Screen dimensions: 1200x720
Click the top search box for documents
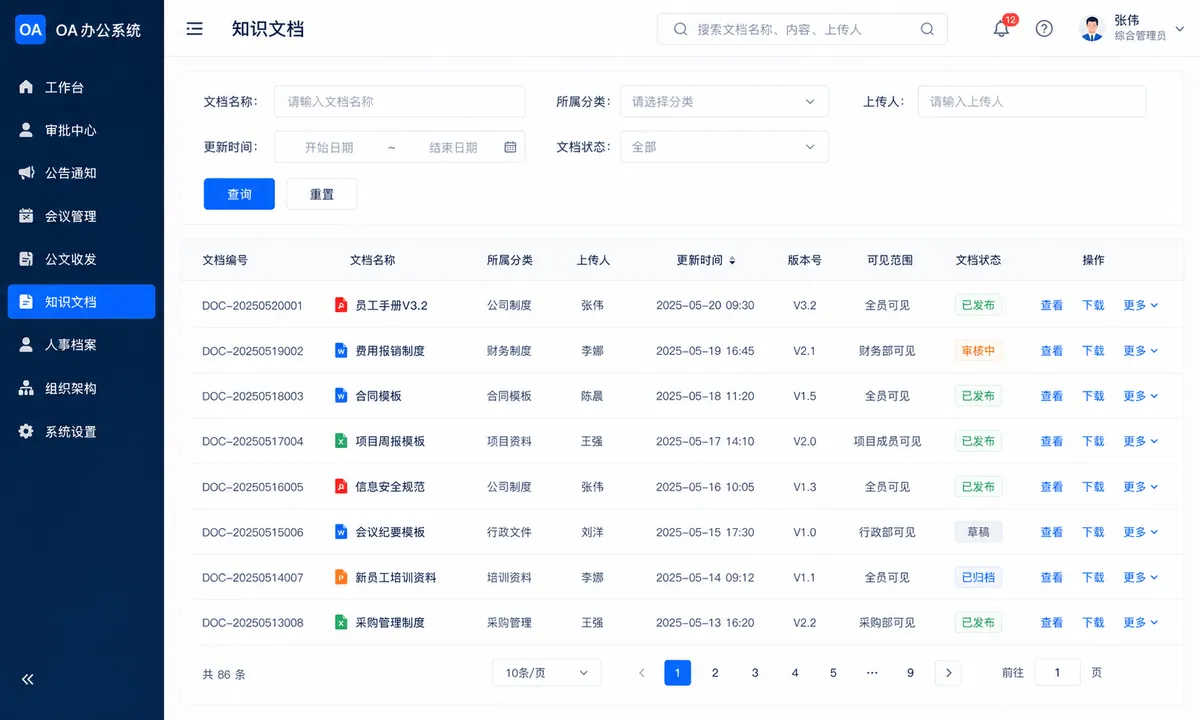click(802, 29)
